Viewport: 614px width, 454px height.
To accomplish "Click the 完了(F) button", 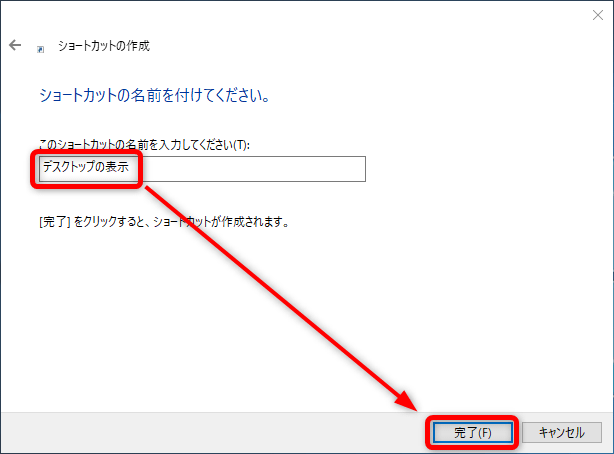I will [x=473, y=432].
